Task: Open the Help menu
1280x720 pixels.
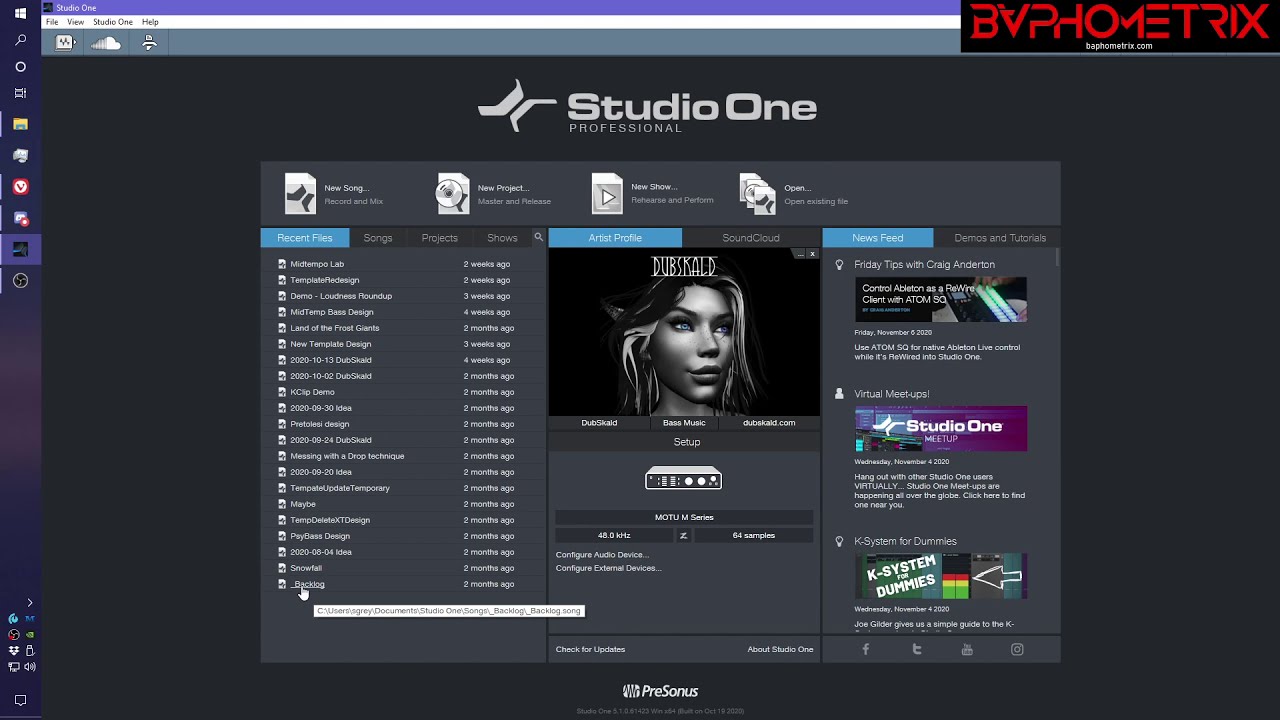Action: [150, 22]
